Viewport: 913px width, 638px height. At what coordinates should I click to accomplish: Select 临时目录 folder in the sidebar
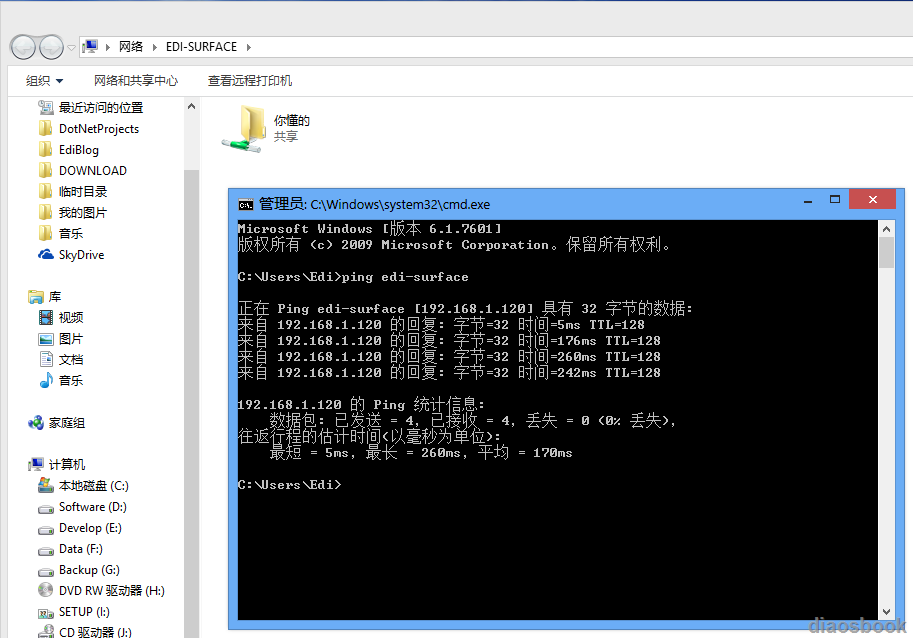83,192
